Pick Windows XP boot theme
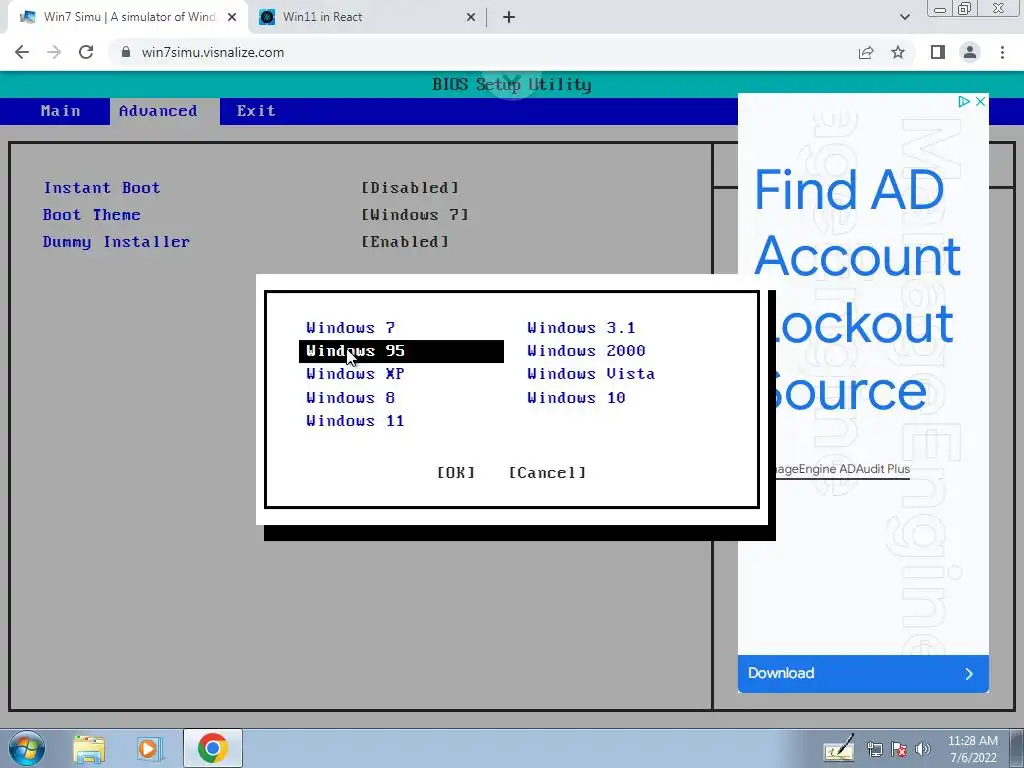1024x768 pixels. (x=355, y=374)
